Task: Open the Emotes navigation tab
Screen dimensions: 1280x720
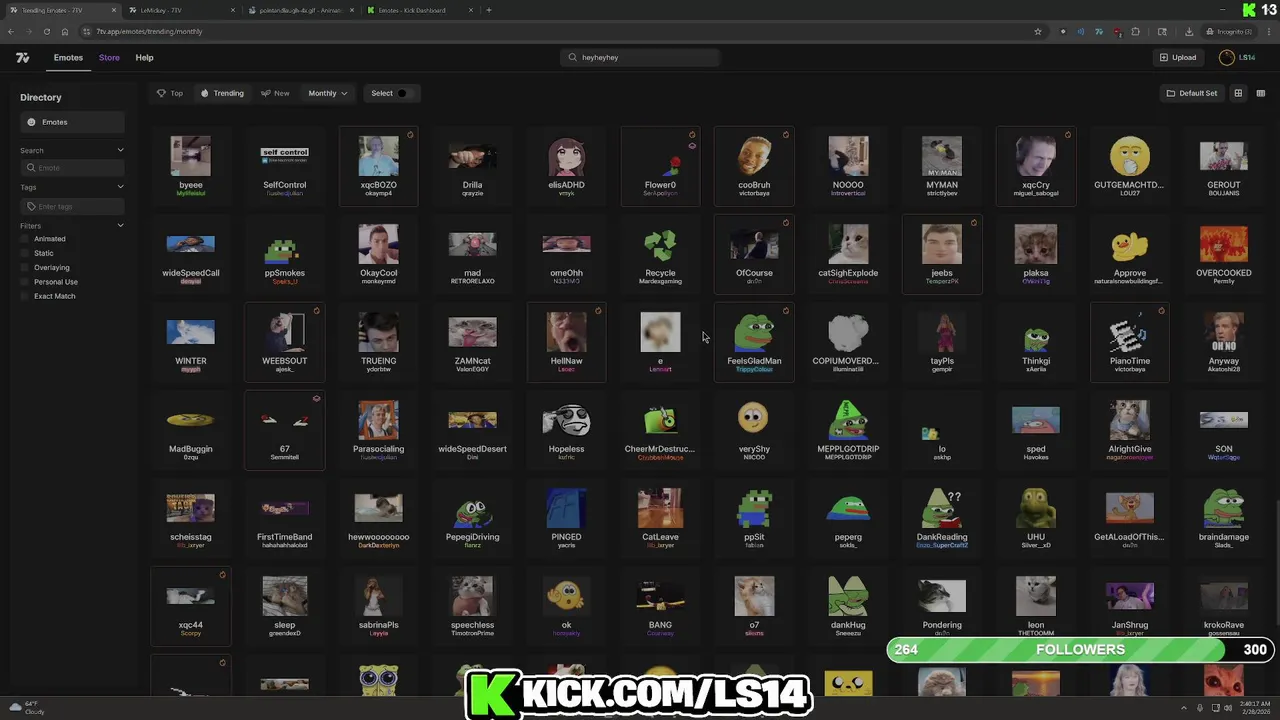Action: [68, 57]
